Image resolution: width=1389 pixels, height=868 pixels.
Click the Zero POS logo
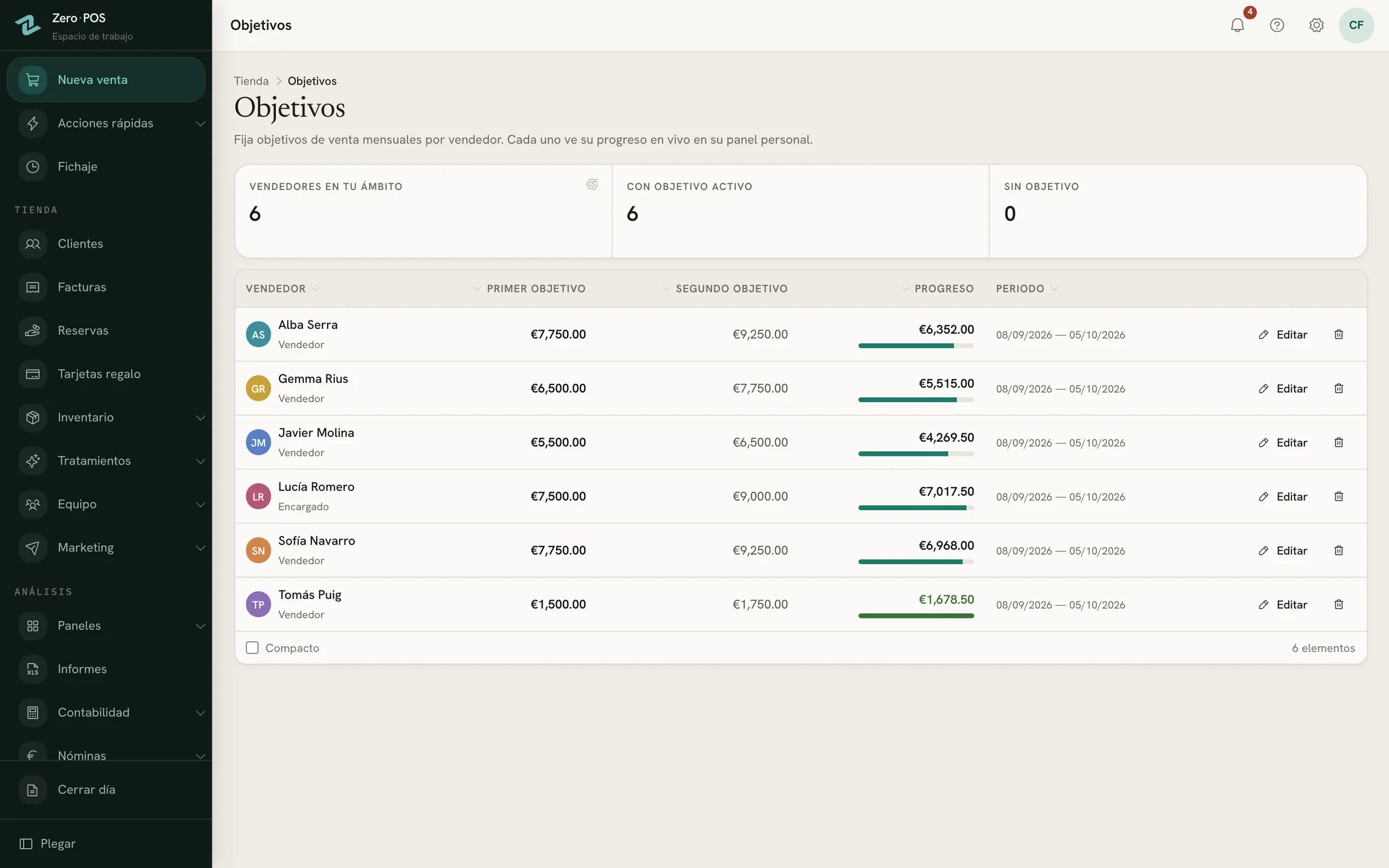click(x=28, y=25)
